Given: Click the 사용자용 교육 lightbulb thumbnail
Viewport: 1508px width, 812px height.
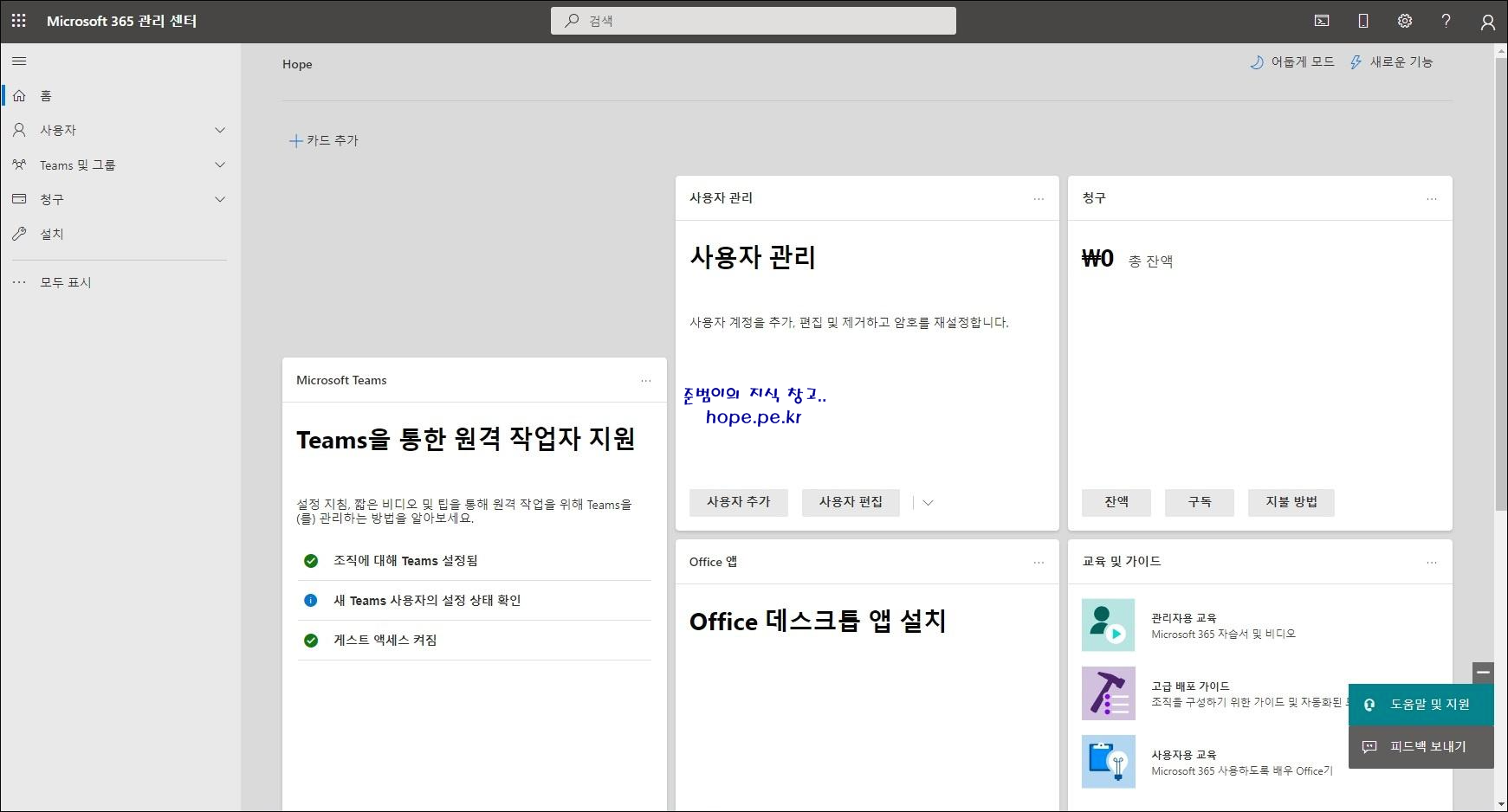Looking at the screenshot, I should tap(1109, 762).
